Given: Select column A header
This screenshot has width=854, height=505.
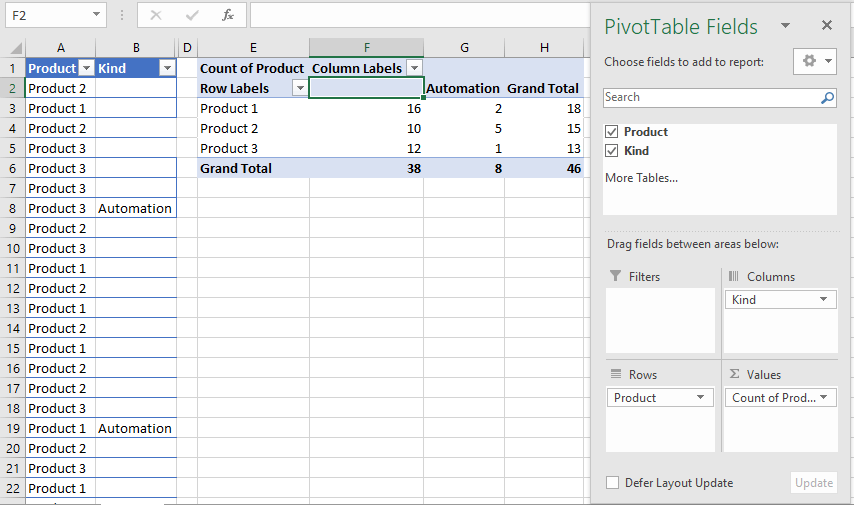Looking at the screenshot, I should click(60, 48).
